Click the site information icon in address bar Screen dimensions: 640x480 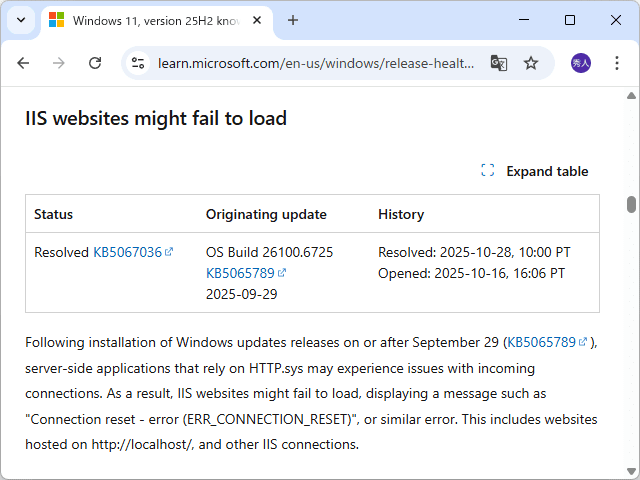point(140,63)
